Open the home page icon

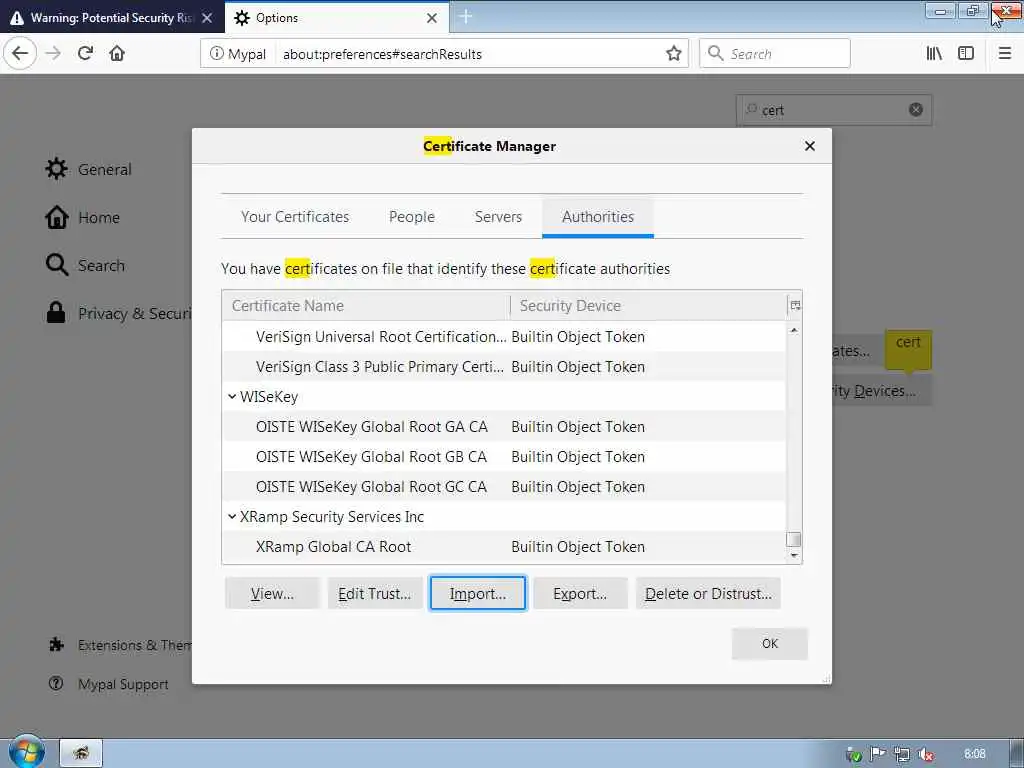tap(117, 54)
